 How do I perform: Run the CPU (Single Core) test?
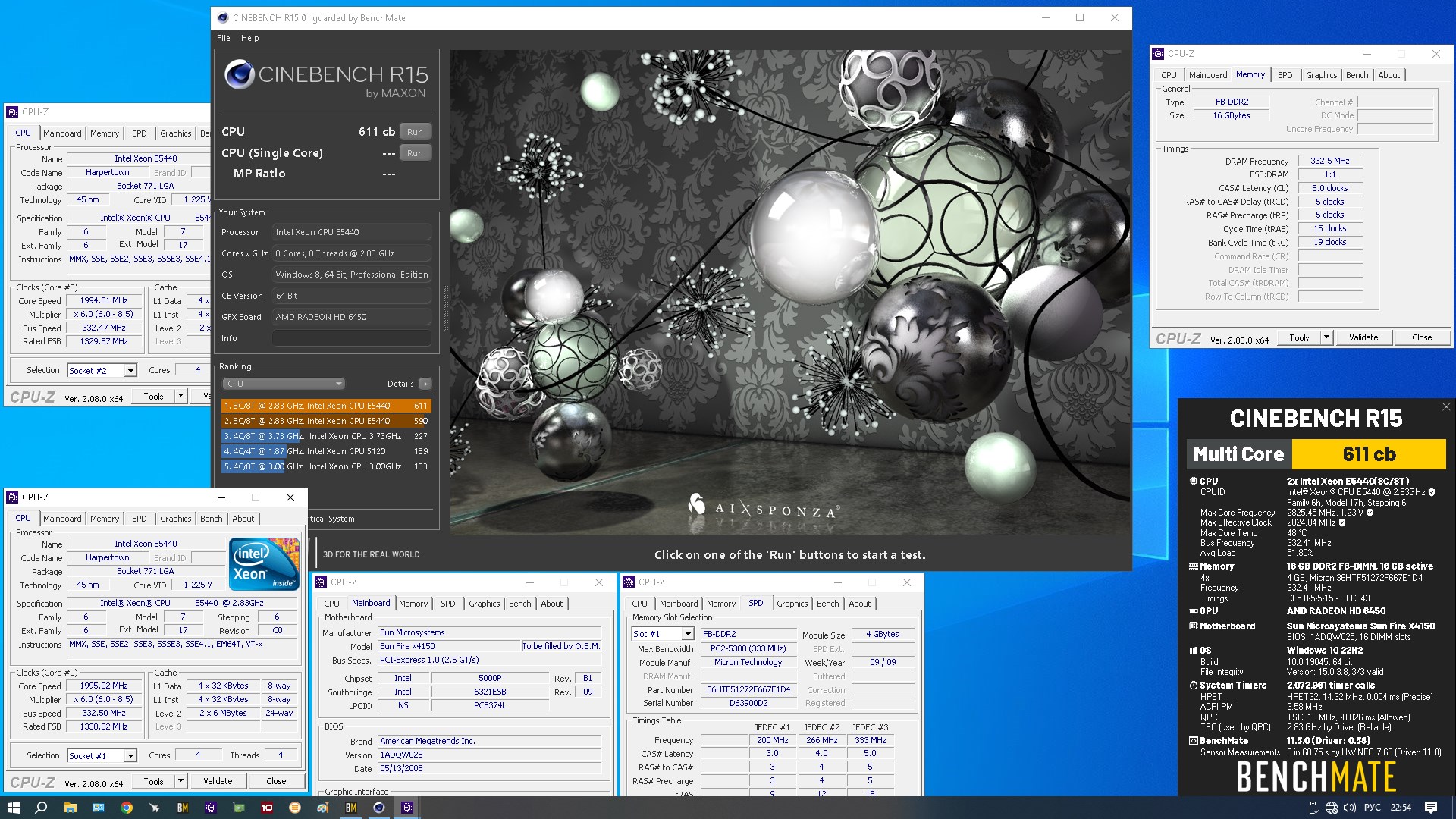(x=415, y=153)
